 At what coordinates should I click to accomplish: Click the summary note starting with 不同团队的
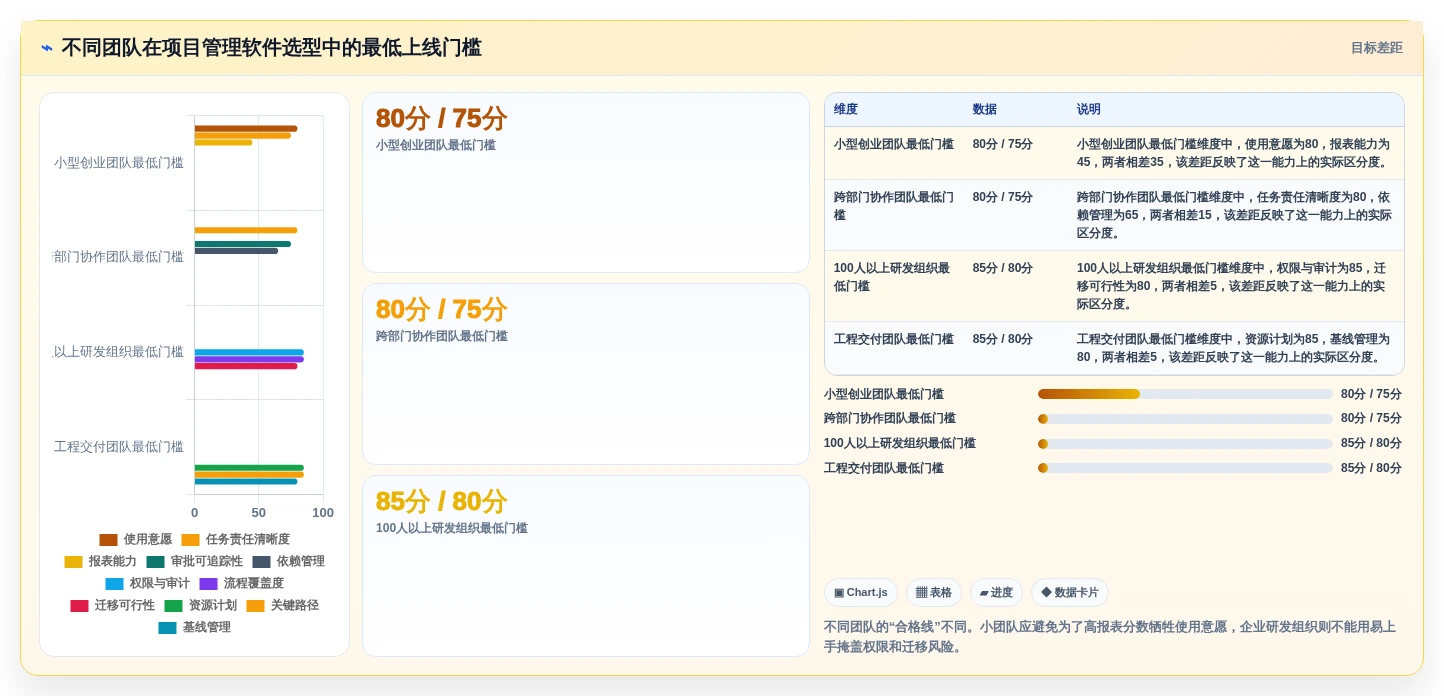coord(1113,637)
